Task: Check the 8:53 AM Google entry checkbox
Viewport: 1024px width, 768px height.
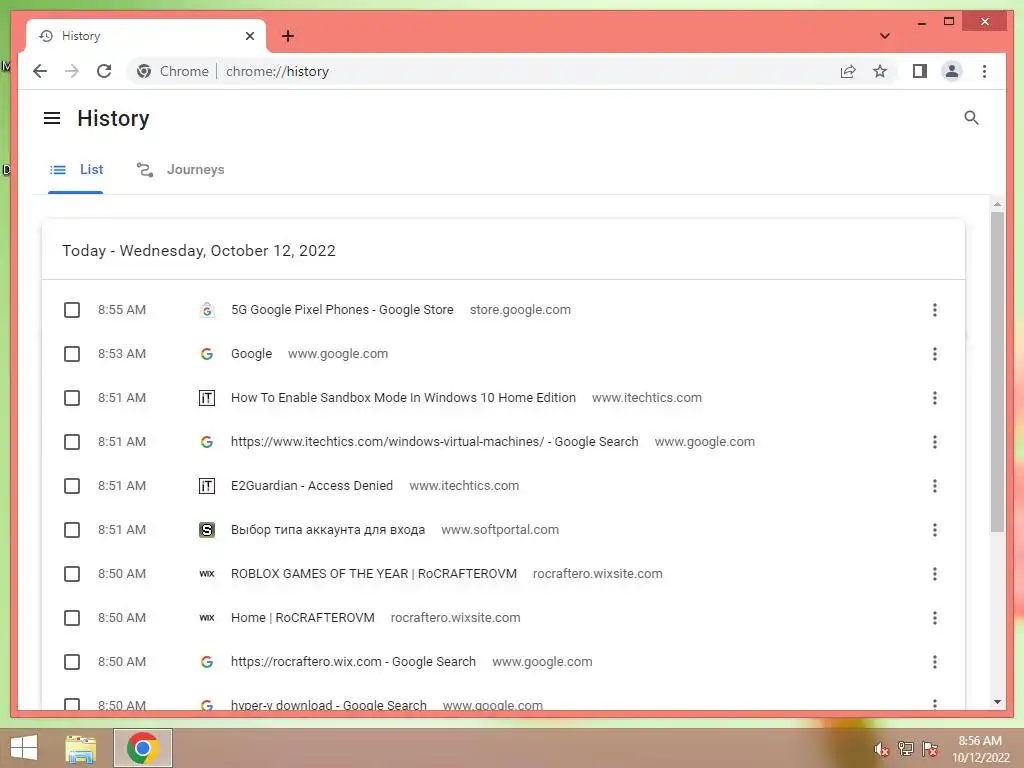Action: click(x=72, y=354)
